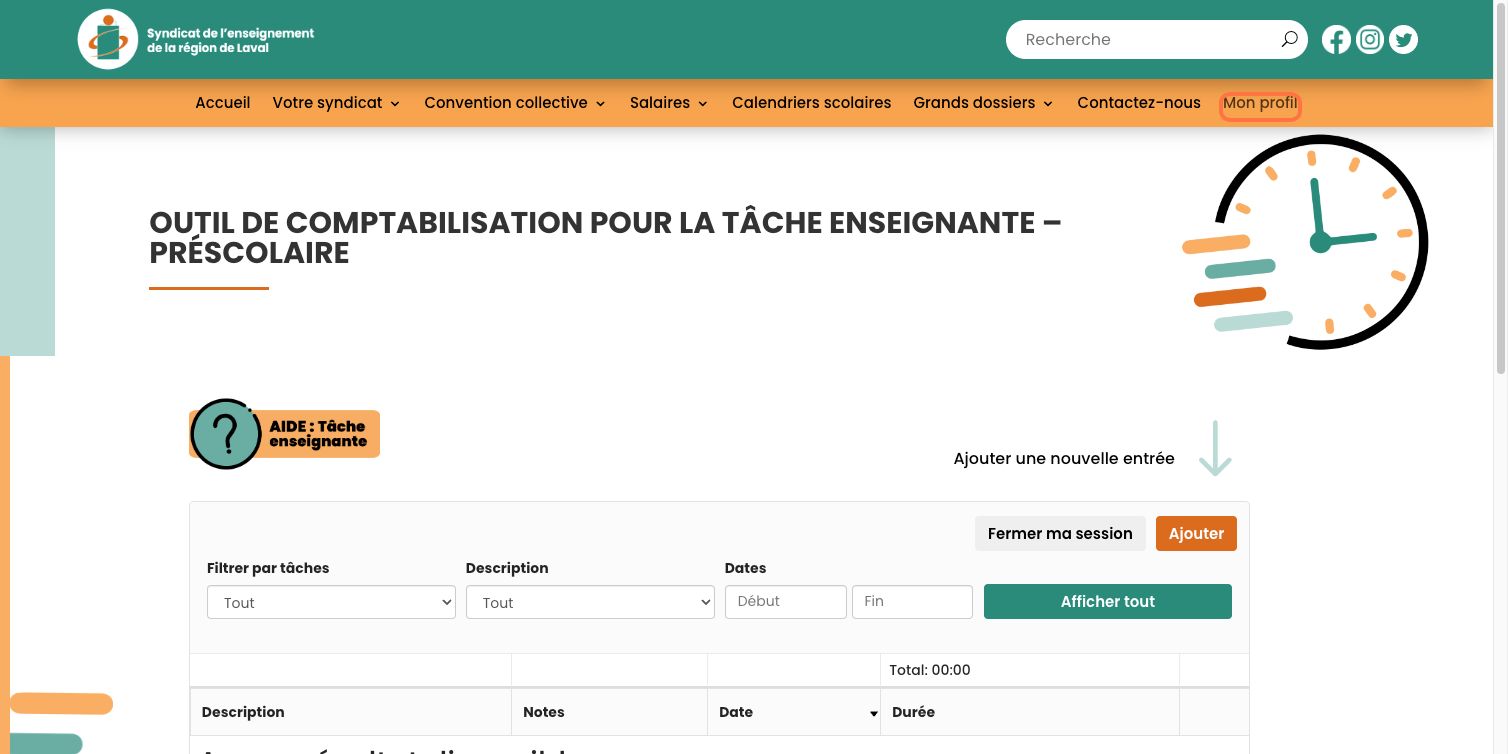Open the Facebook page icon
1508x754 pixels.
pos(1336,40)
